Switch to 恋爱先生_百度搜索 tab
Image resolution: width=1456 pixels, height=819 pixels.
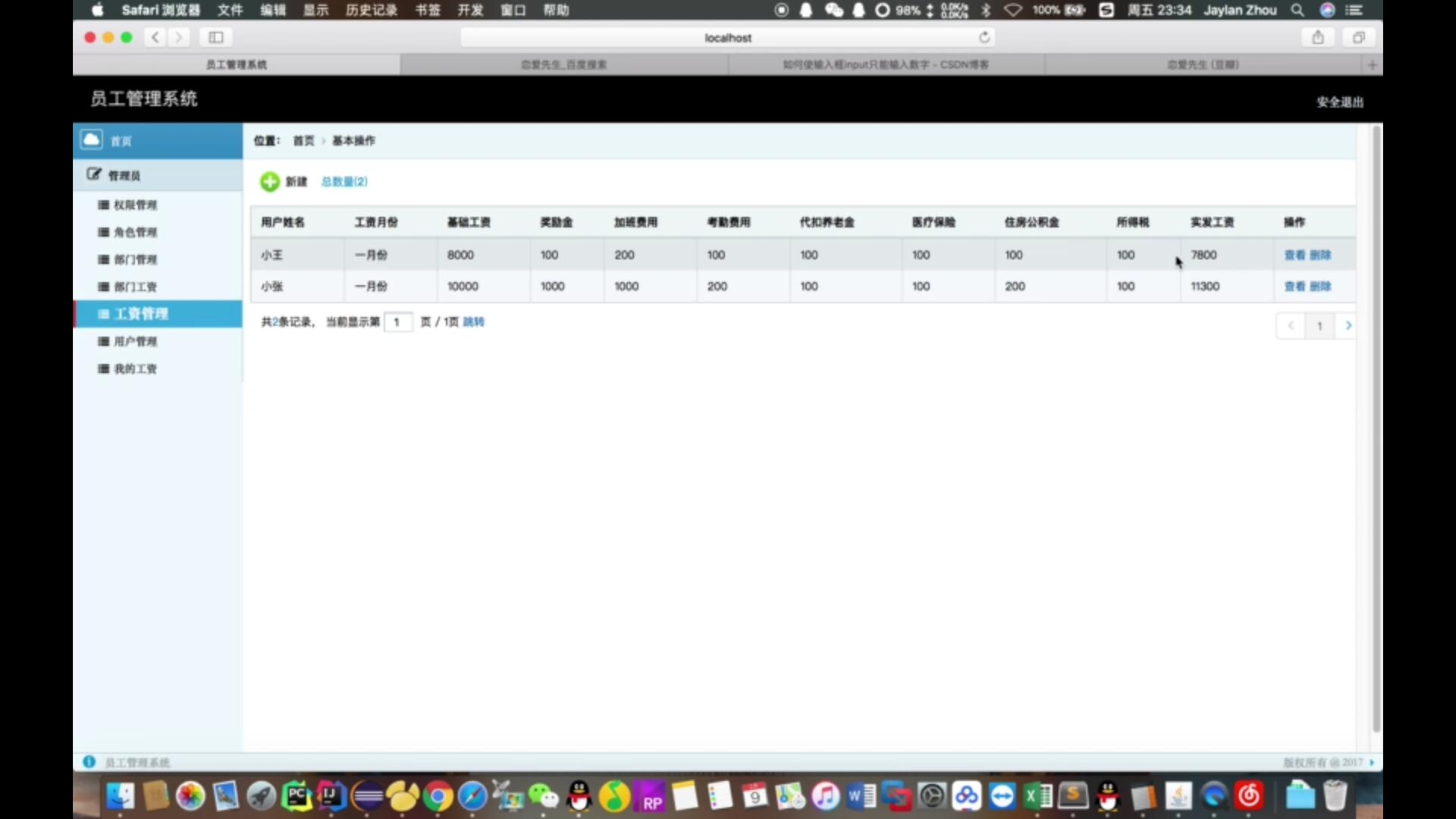click(x=563, y=65)
